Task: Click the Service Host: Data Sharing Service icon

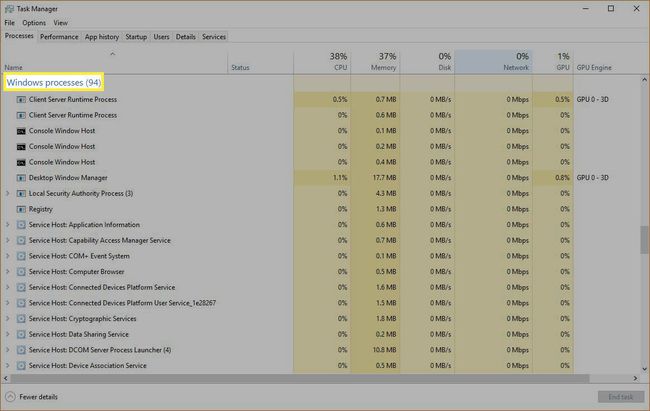Action: (21, 335)
